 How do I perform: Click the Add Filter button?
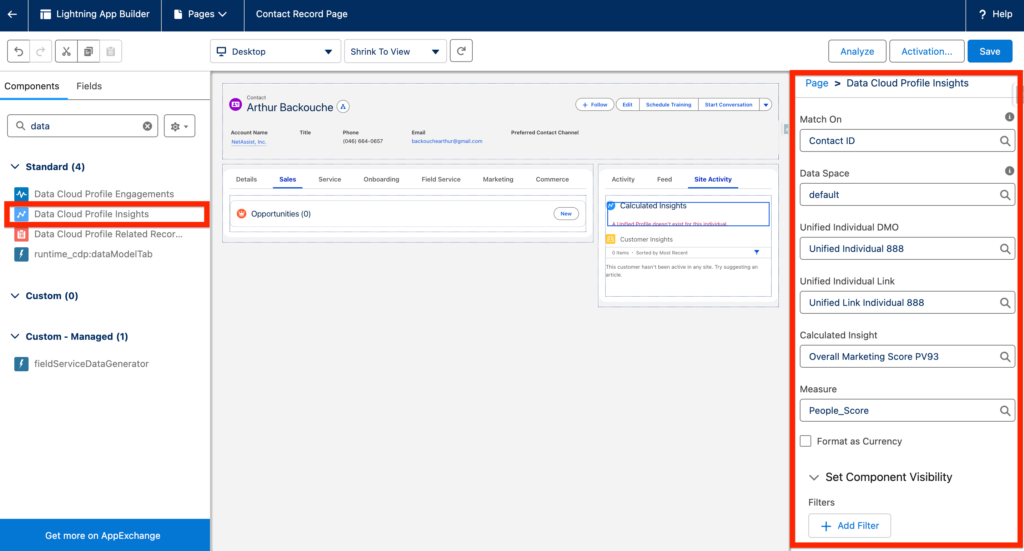click(849, 526)
